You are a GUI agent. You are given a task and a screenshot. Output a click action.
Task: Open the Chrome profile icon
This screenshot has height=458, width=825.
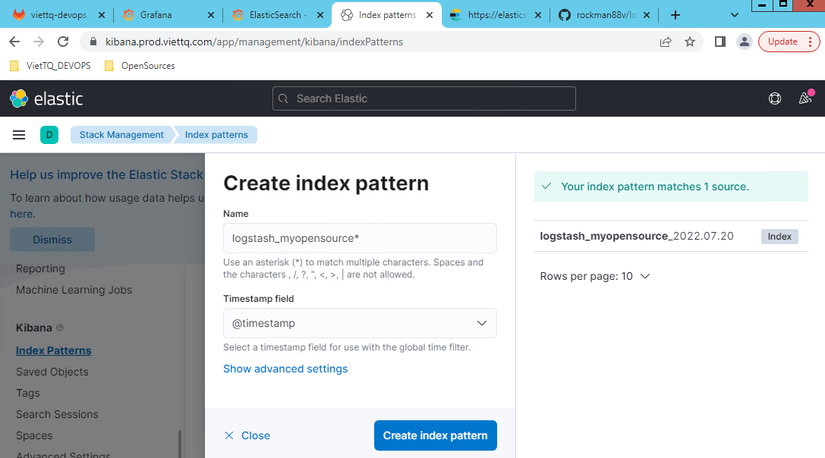(x=744, y=42)
